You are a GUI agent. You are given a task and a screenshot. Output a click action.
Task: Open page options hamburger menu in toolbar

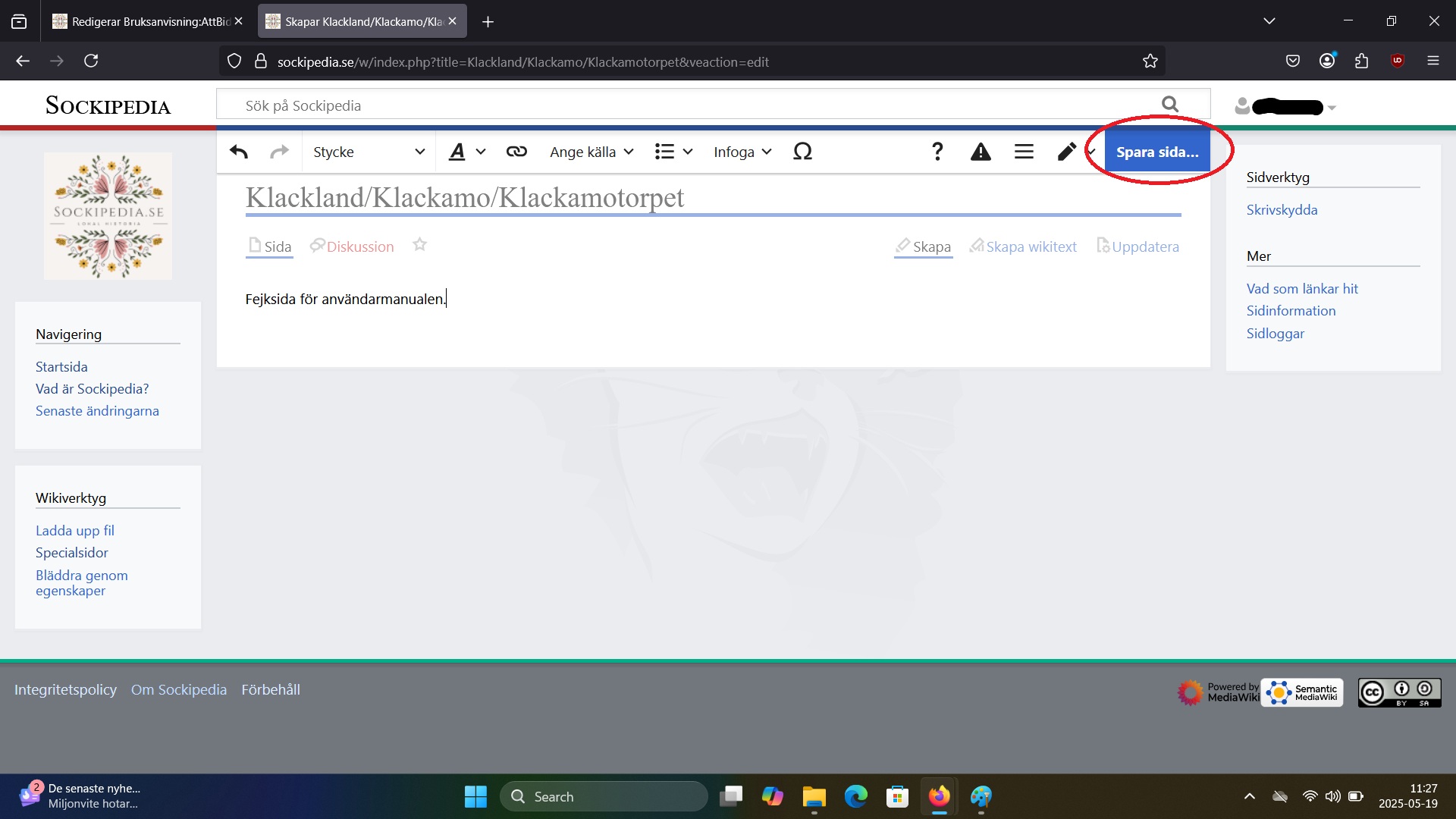tap(1024, 152)
